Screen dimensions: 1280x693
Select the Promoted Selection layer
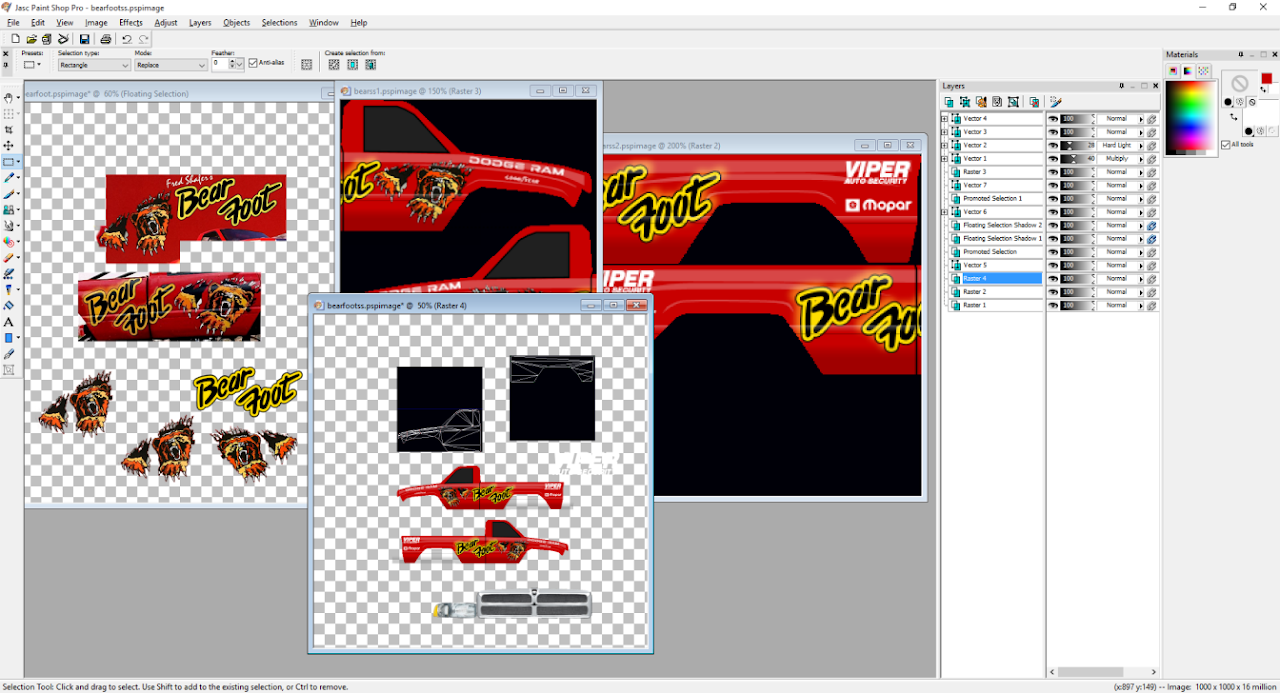pos(995,252)
